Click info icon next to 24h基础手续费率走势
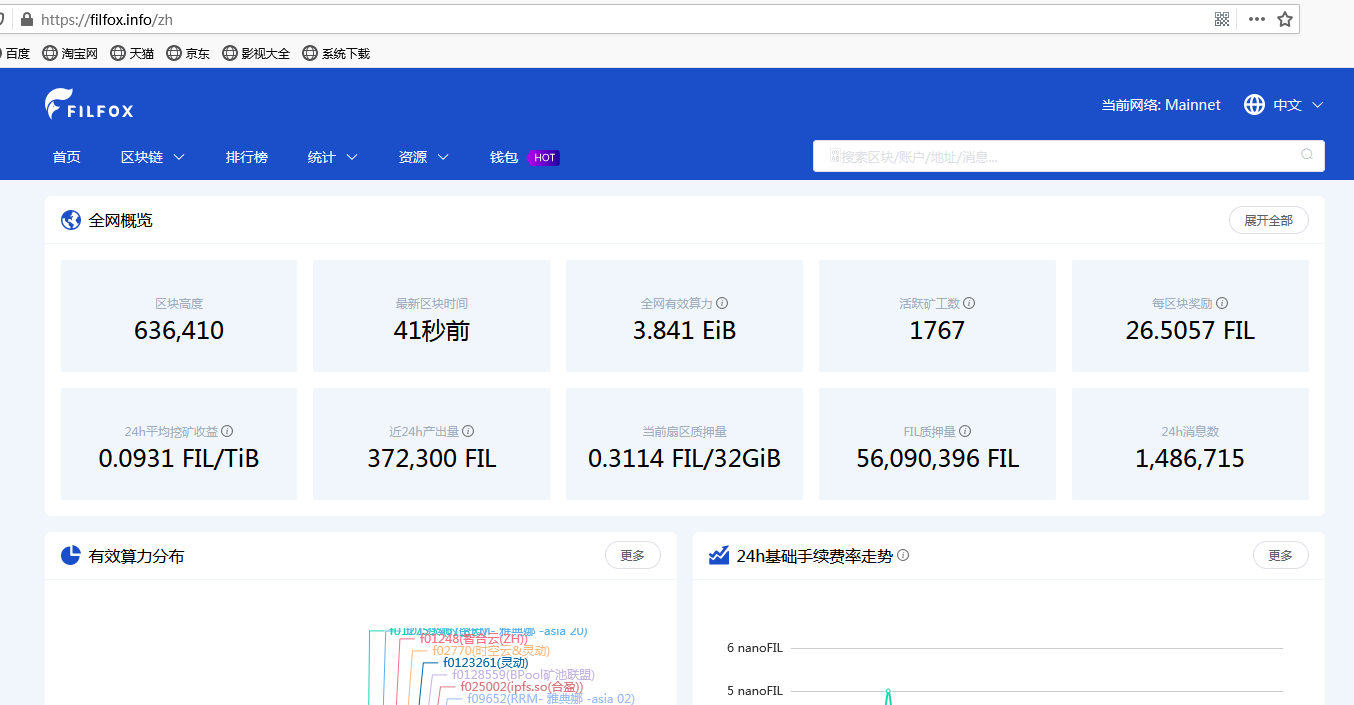Screen dimensions: 1354x705 coord(903,555)
